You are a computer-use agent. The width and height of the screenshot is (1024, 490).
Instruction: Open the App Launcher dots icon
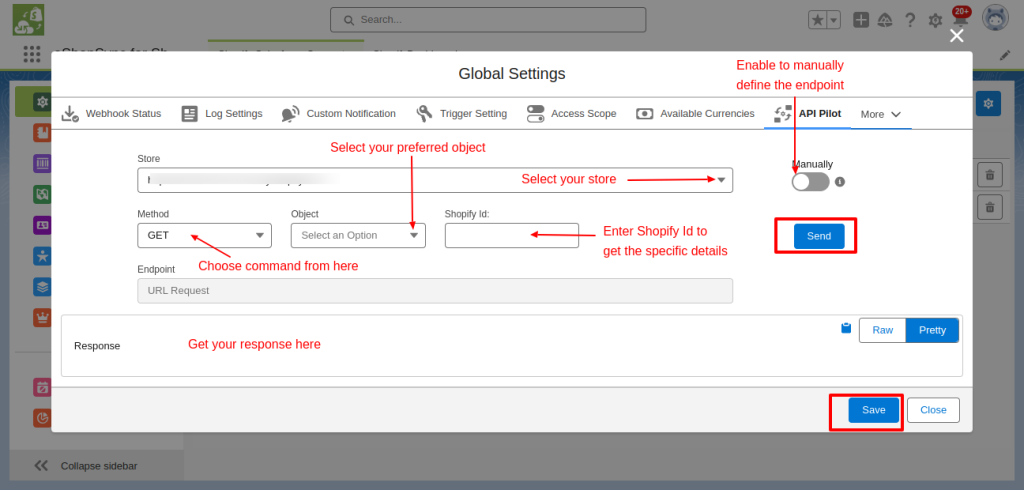(x=31, y=52)
